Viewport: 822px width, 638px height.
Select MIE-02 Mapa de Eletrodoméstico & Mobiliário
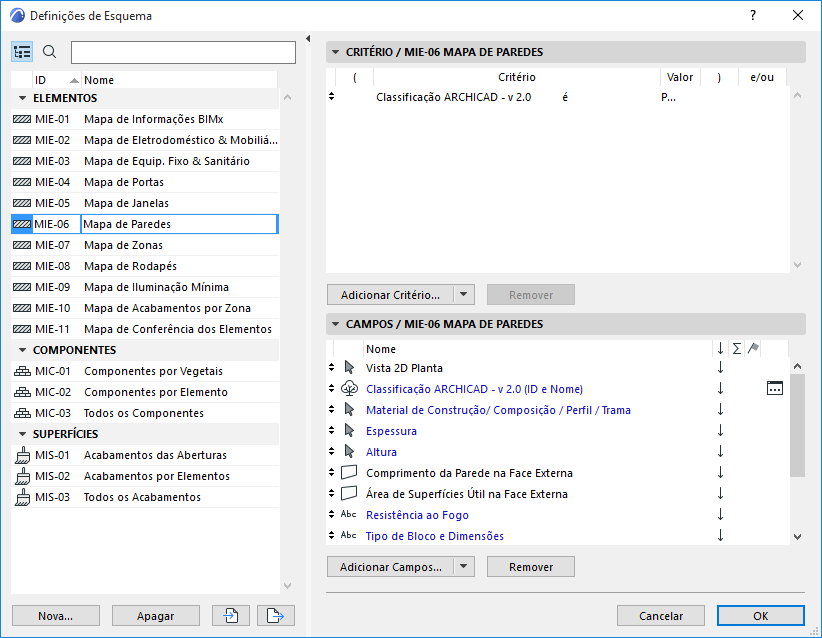pos(145,140)
